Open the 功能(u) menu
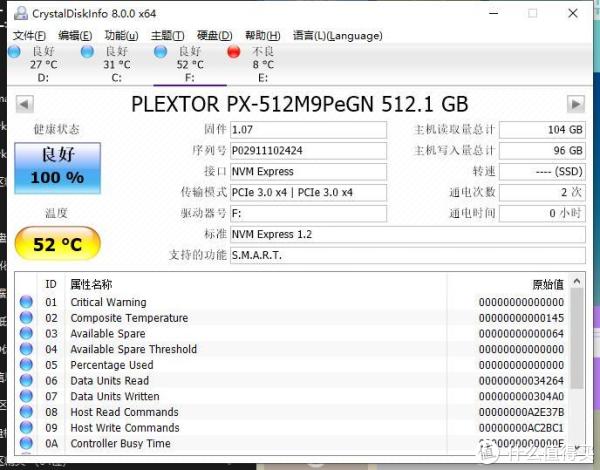 point(121,36)
